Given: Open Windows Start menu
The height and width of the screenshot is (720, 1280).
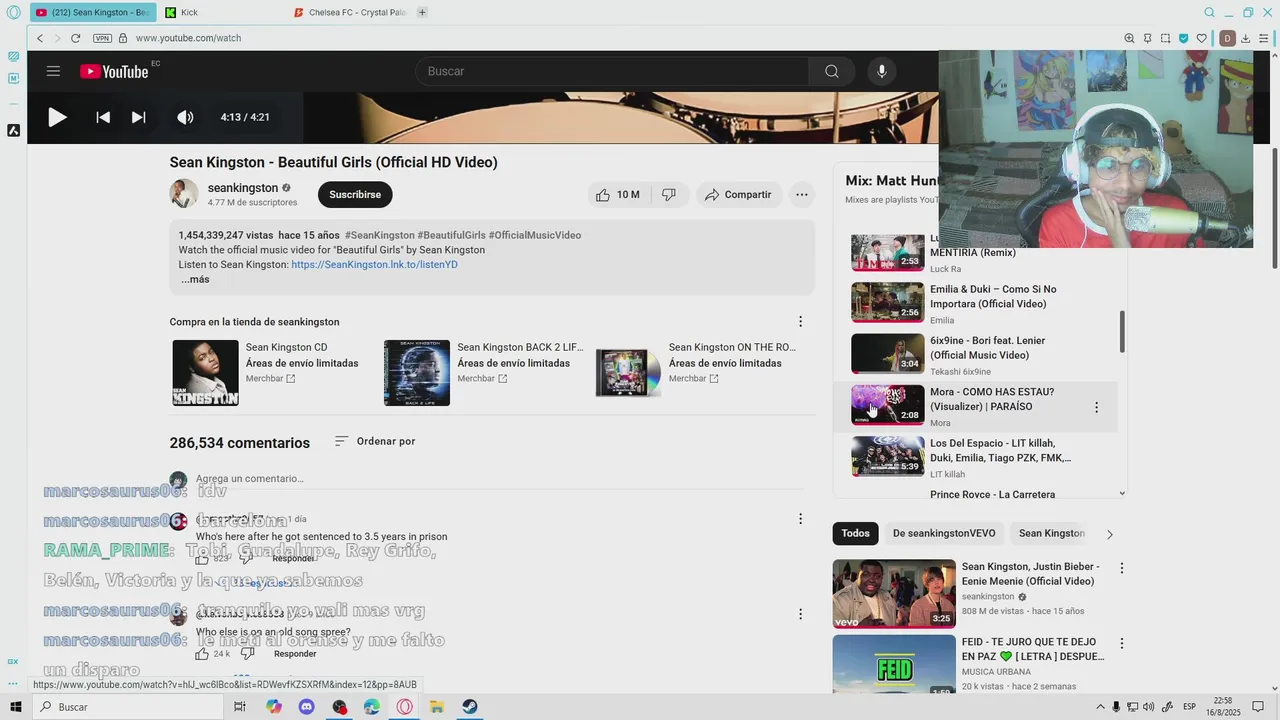Looking at the screenshot, I should click(x=15, y=707).
